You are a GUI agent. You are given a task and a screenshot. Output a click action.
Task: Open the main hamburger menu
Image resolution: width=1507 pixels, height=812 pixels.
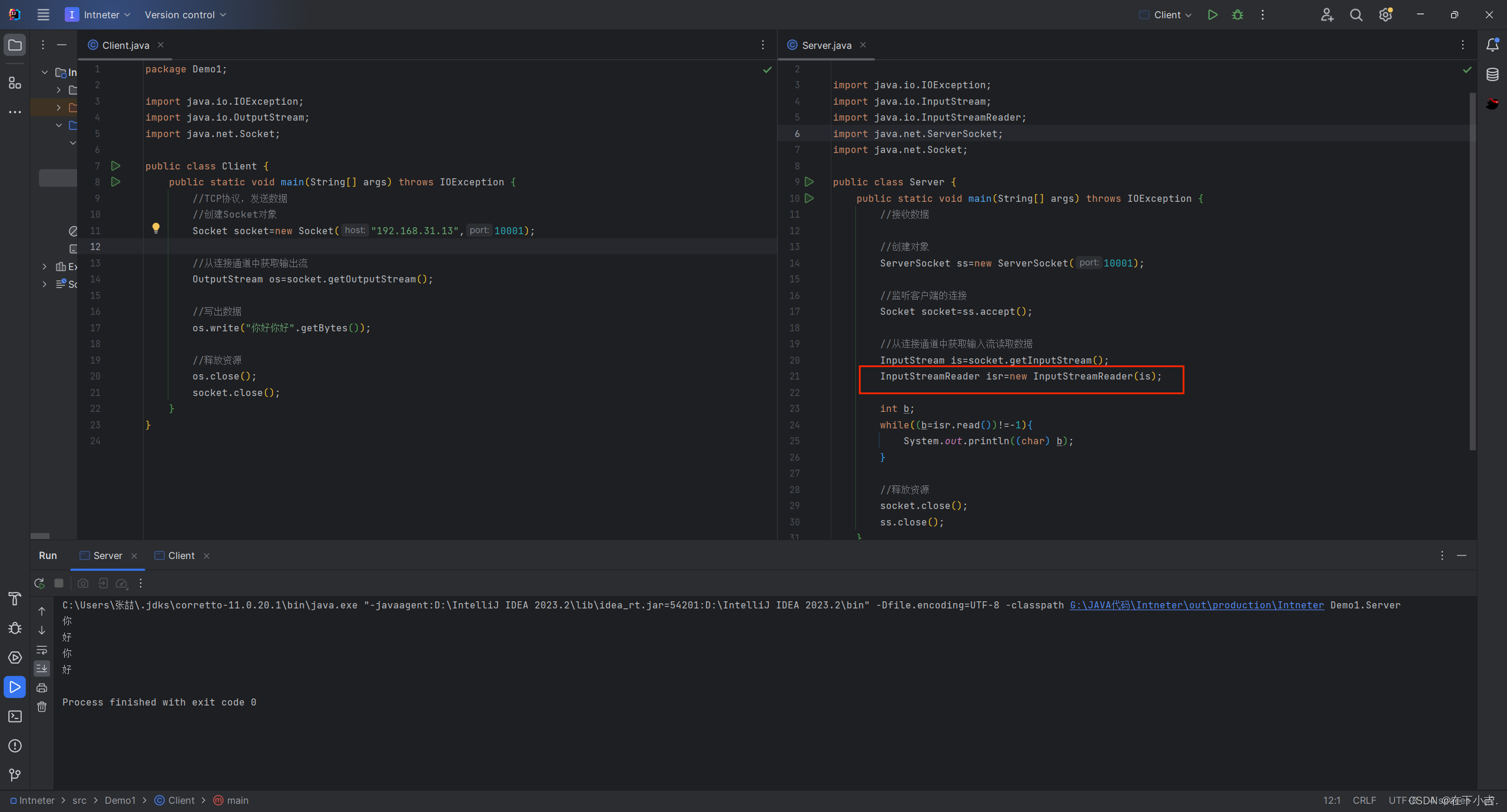[x=43, y=15]
